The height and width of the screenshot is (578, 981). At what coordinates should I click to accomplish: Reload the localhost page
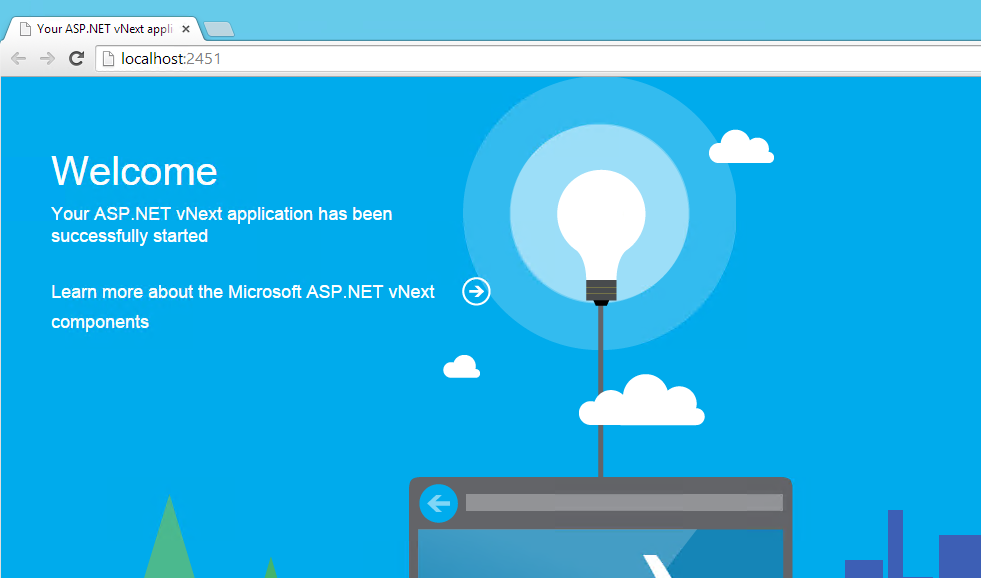click(x=76, y=59)
